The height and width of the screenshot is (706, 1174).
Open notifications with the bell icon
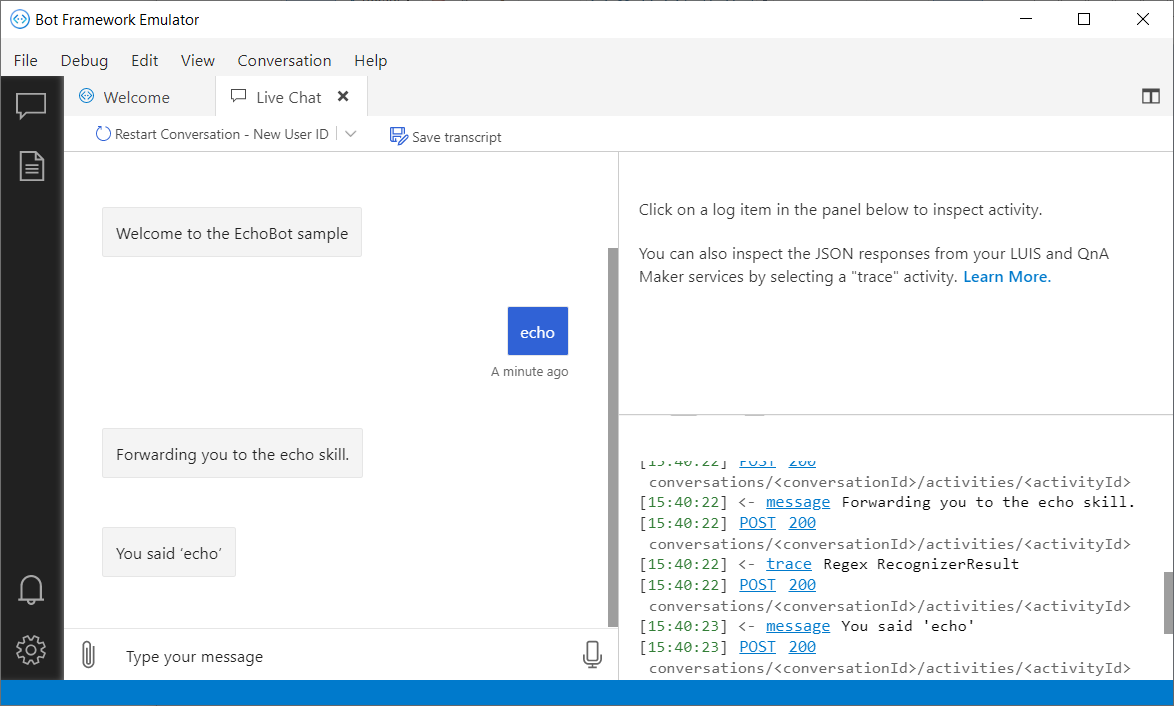click(x=31, y=590)
